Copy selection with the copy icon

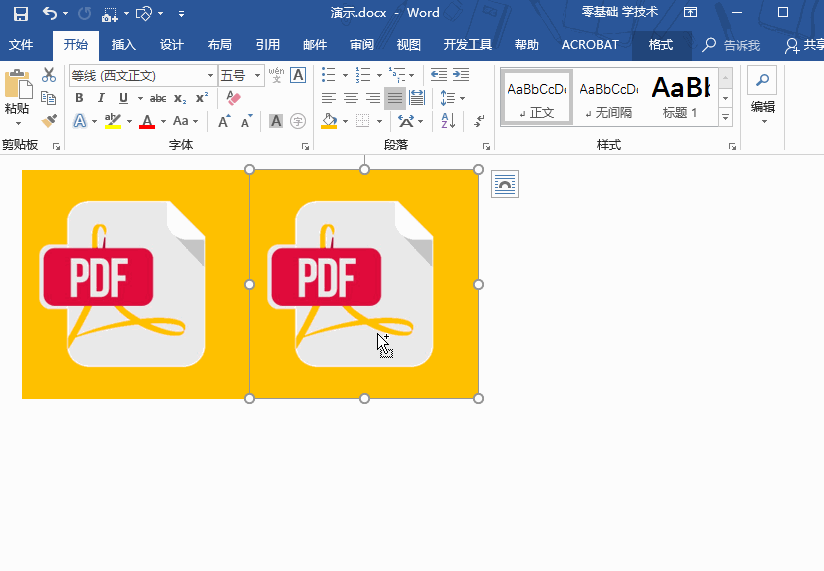point(49,98)
